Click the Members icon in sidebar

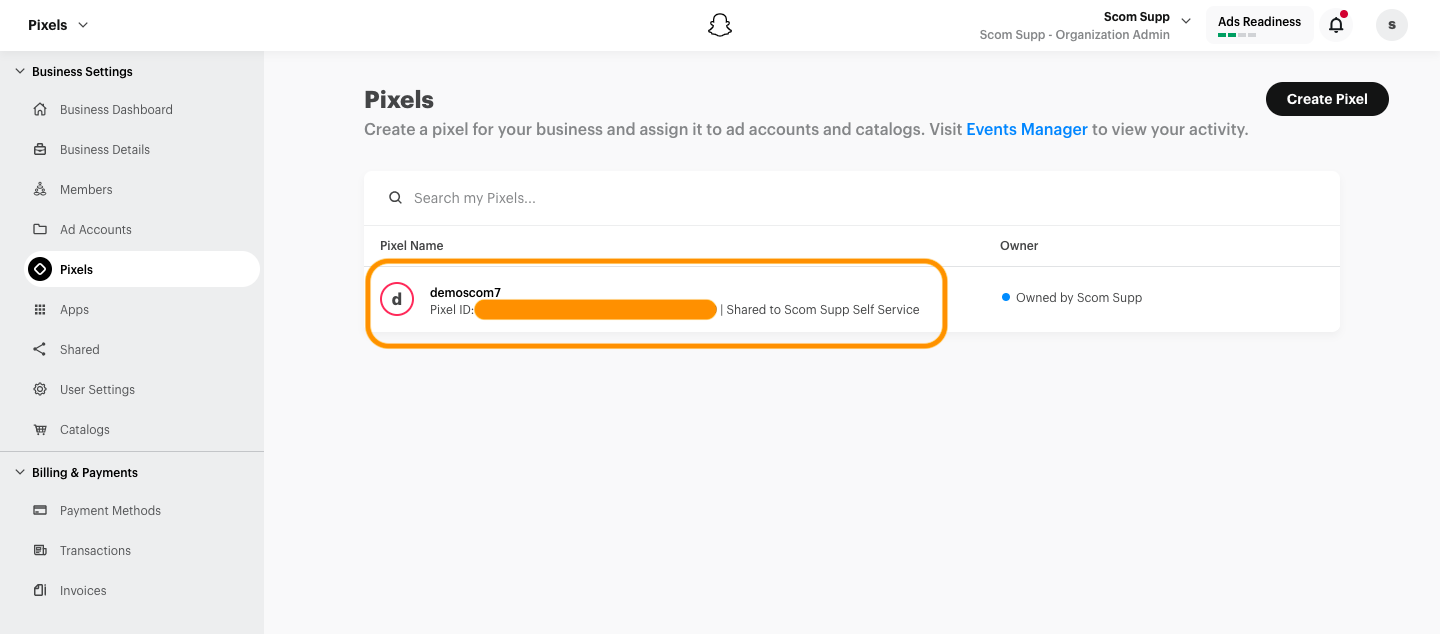coord(40,190)
